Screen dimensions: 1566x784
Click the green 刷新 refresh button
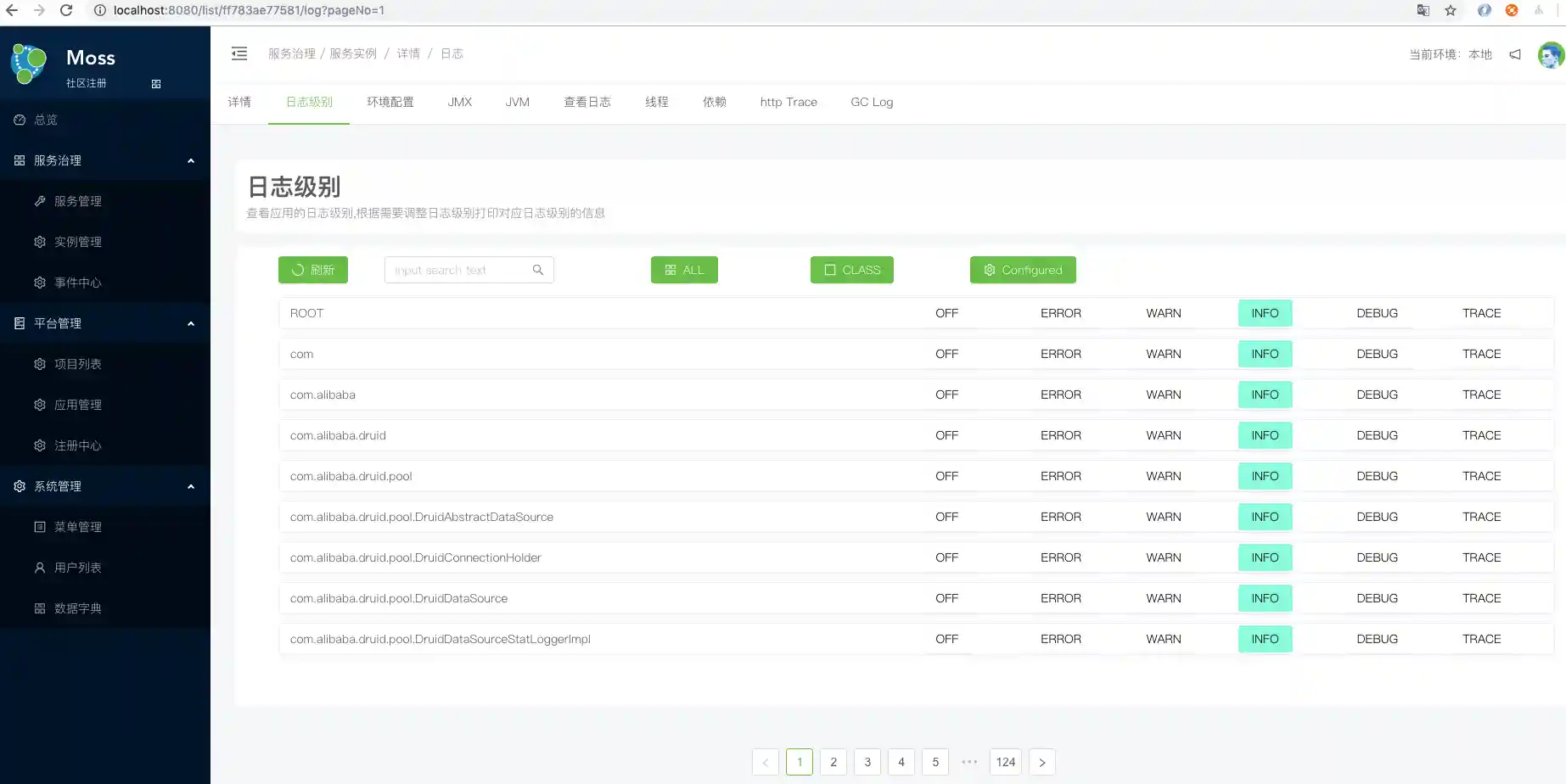(x=313, y=270)
